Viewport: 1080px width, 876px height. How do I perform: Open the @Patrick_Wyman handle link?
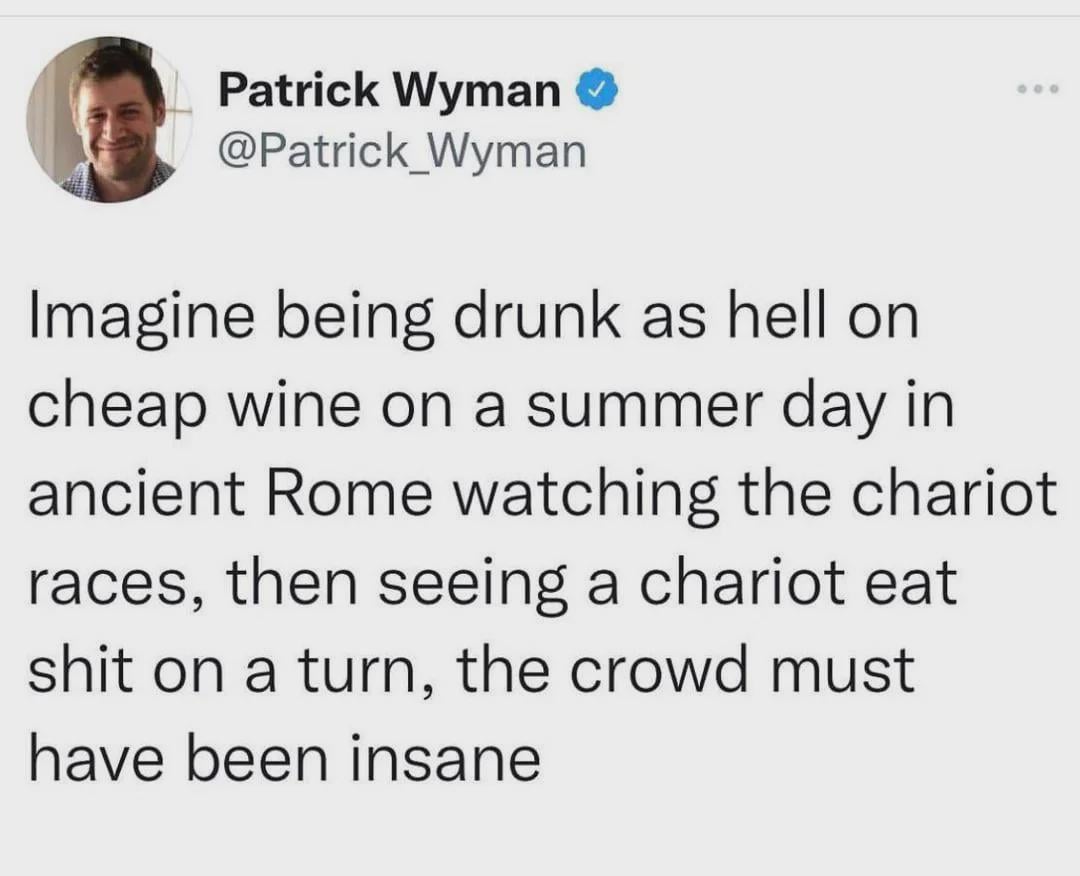pyautogui.click(x=402, y=152)
